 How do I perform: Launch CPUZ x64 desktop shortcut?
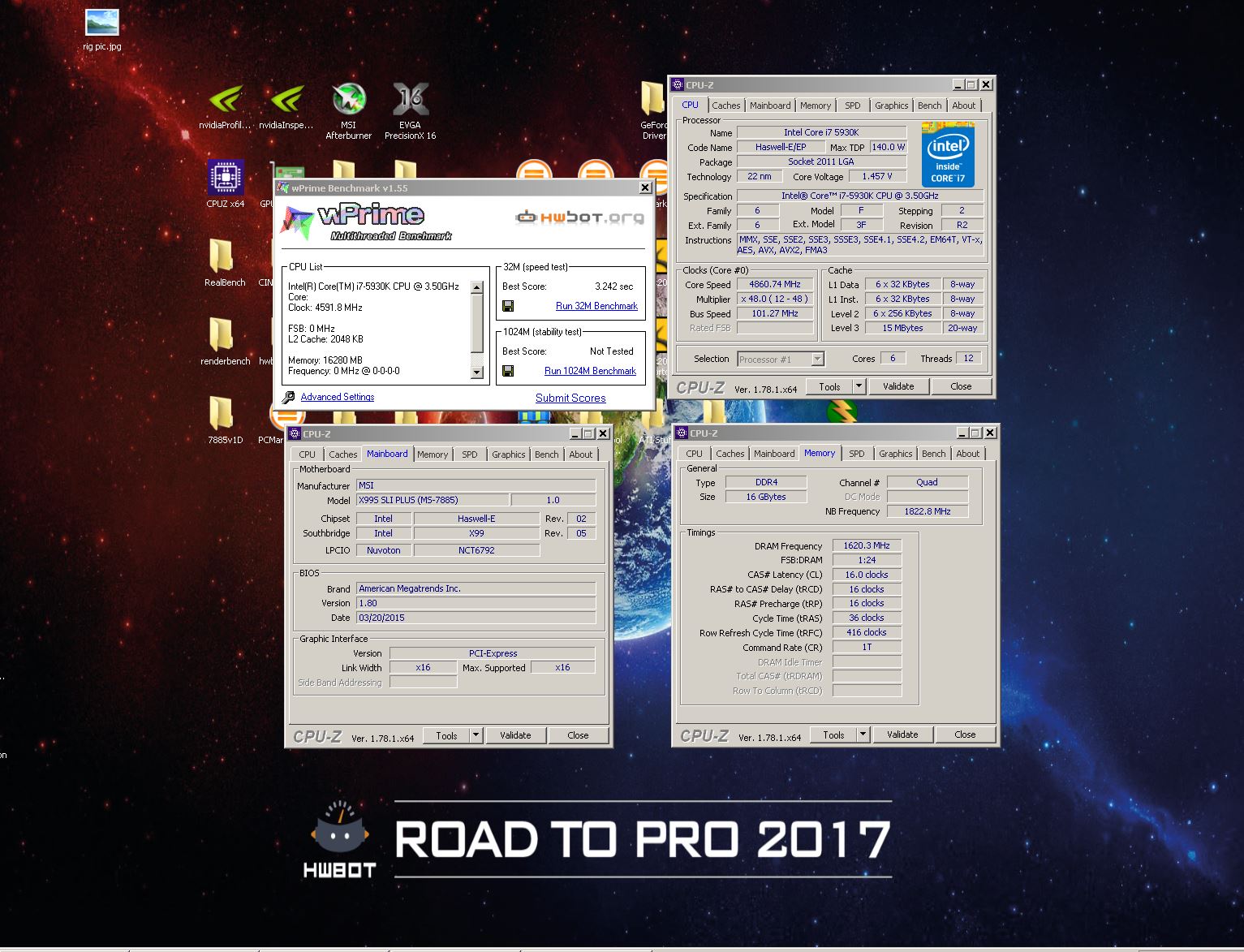click(x=226, y=184)
